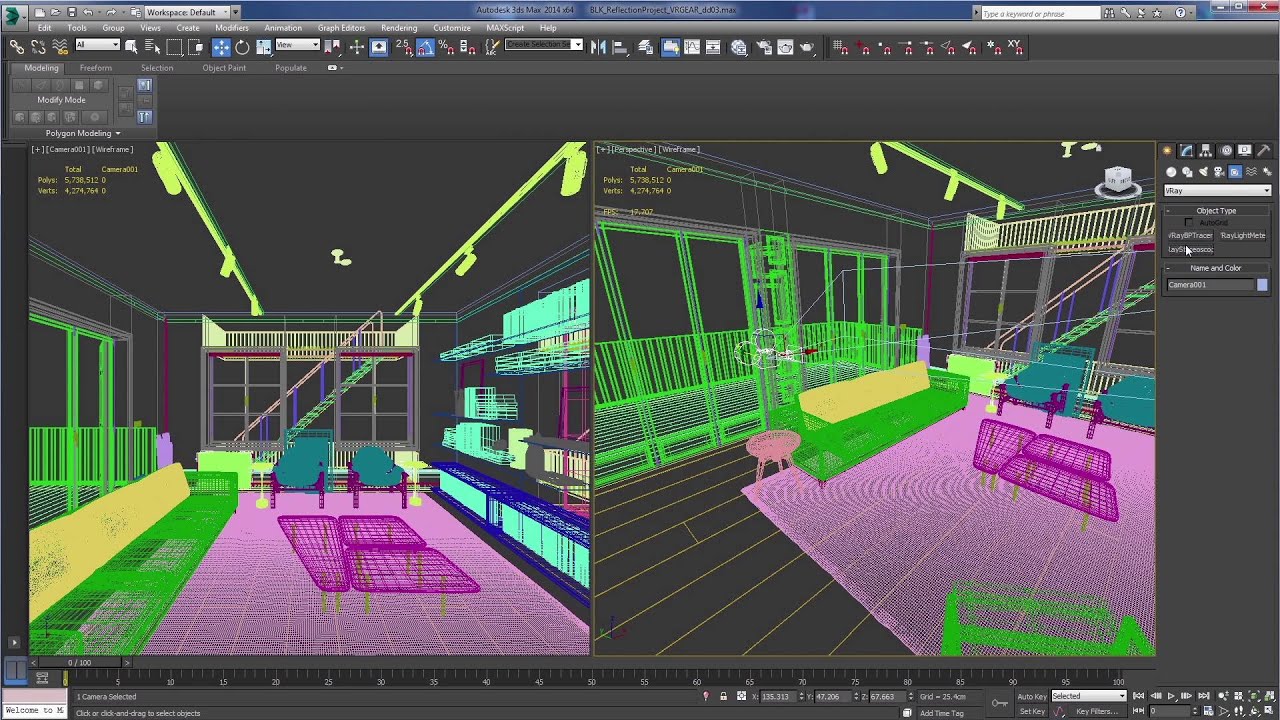This screenshot has height=720, width=1280.
Task: Toggle the Spinner Snap icon
Action: pos(469,47)
